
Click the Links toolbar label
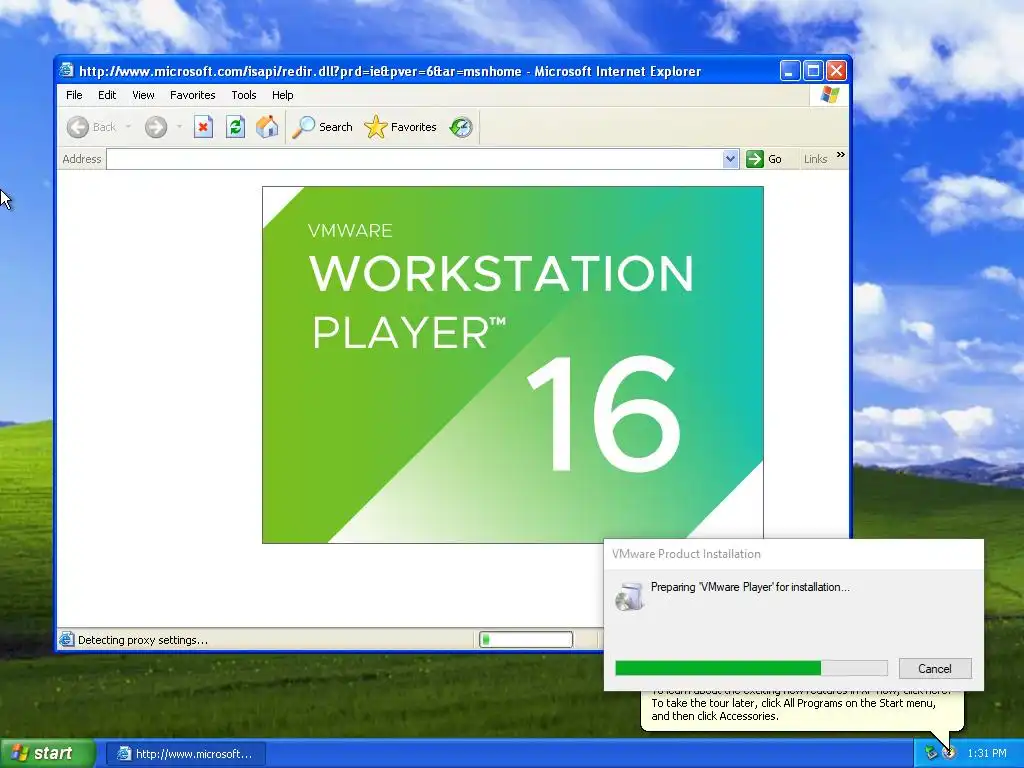[x=815, y=159]
